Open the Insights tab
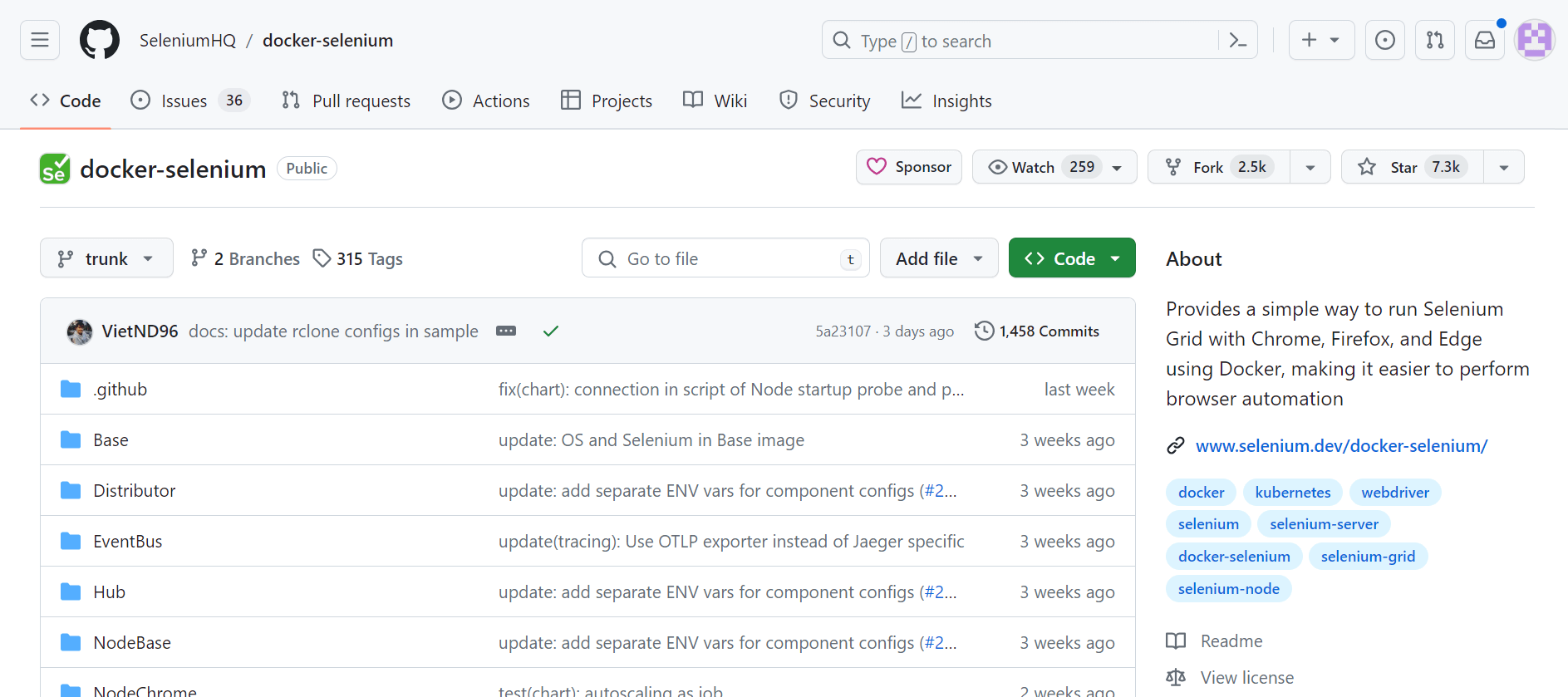Viewport: 1568px width, 697px height. click(946, 101)
